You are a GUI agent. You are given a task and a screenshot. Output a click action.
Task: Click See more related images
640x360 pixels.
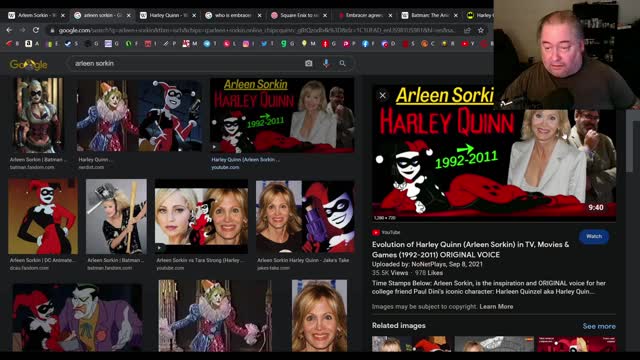[599, 326]
